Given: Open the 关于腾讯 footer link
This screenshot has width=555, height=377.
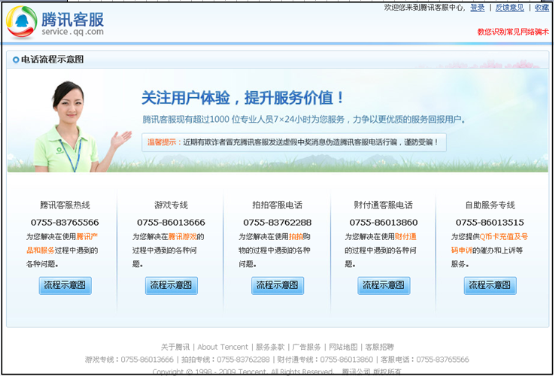Looking at the screenshot, I should 175,347.
